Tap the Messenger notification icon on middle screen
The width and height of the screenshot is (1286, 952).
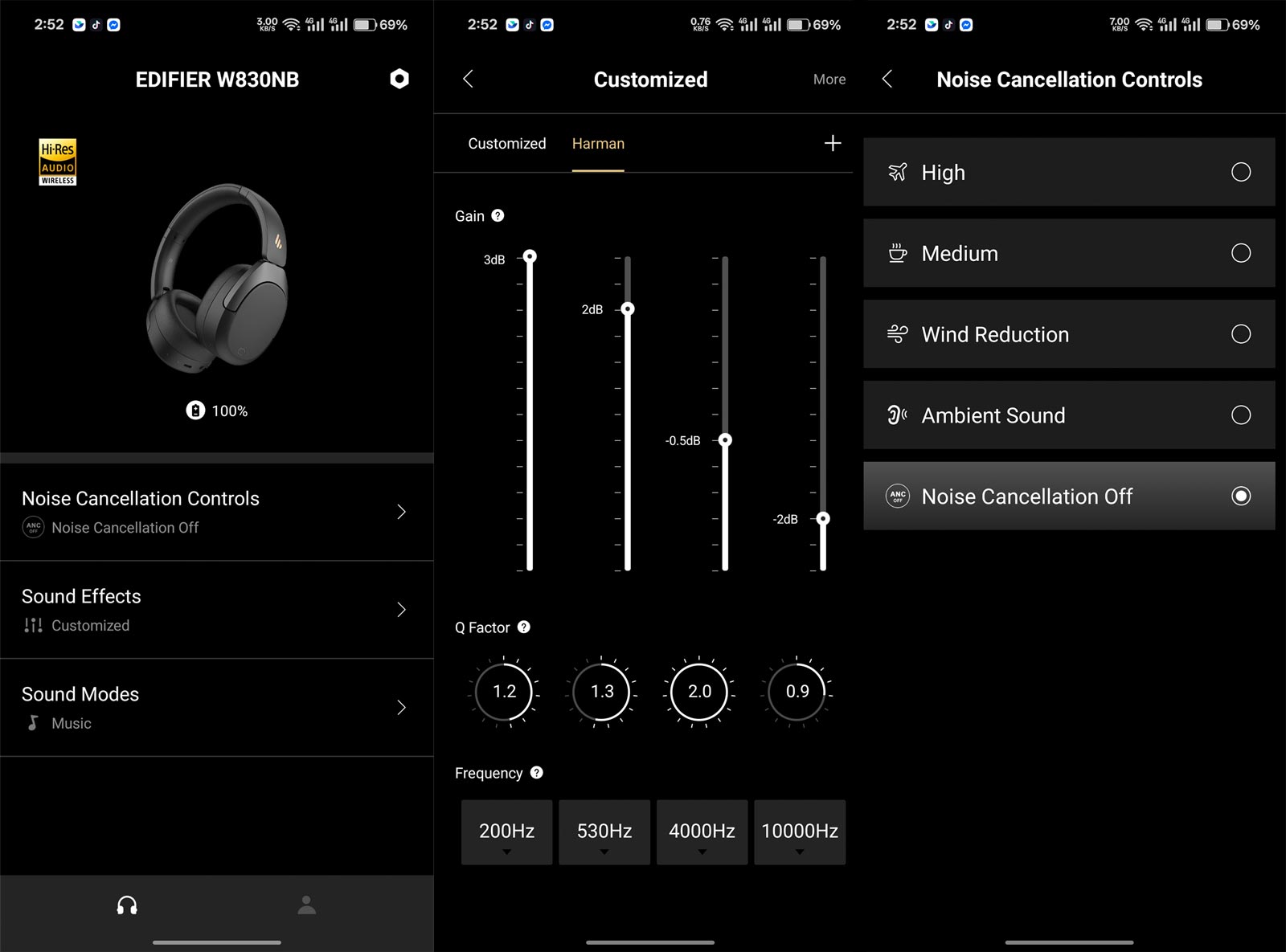(547, 25)
